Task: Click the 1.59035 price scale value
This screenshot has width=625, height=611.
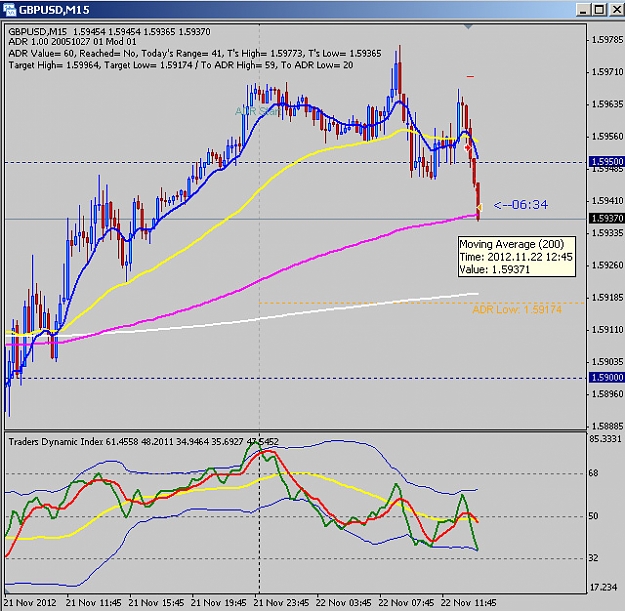Action: pos(607,361)
